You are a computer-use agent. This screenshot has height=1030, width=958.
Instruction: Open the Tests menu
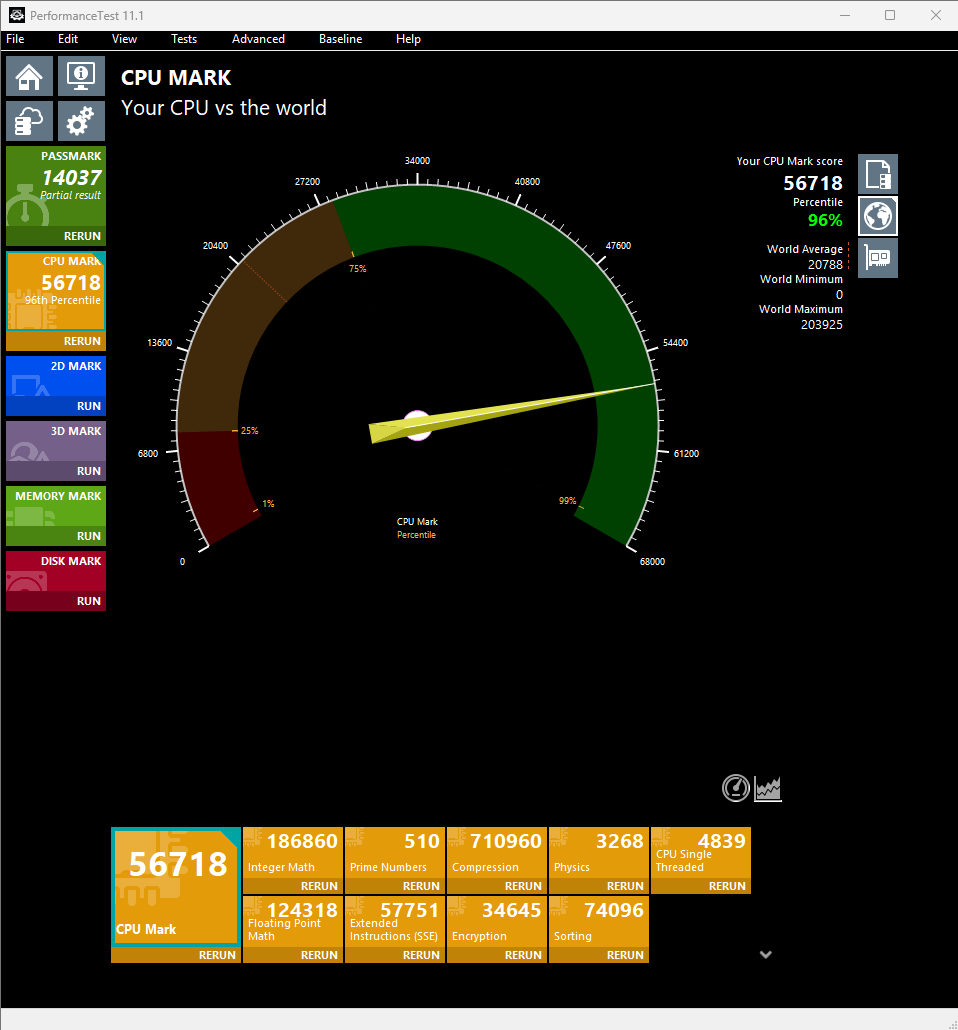[184, 39]
